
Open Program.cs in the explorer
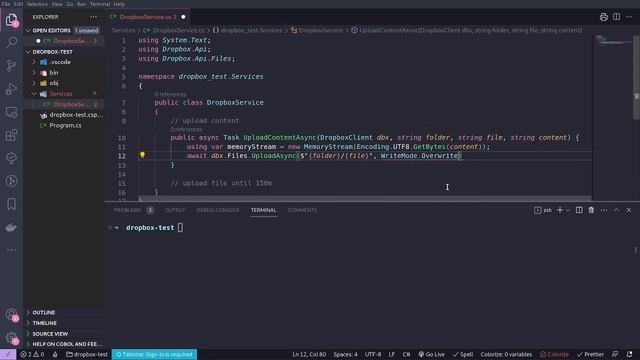(65, 125)
